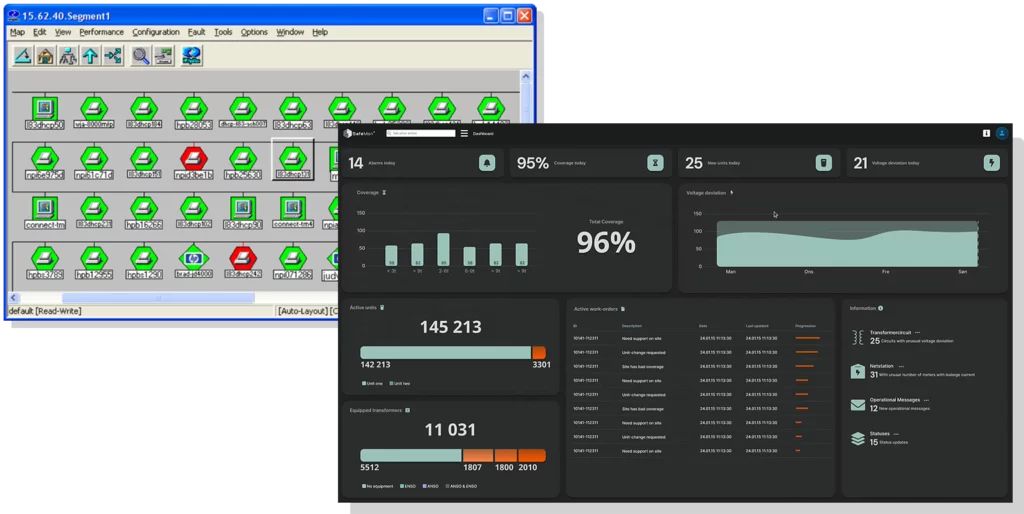Click the New units today card

[759, 163]
